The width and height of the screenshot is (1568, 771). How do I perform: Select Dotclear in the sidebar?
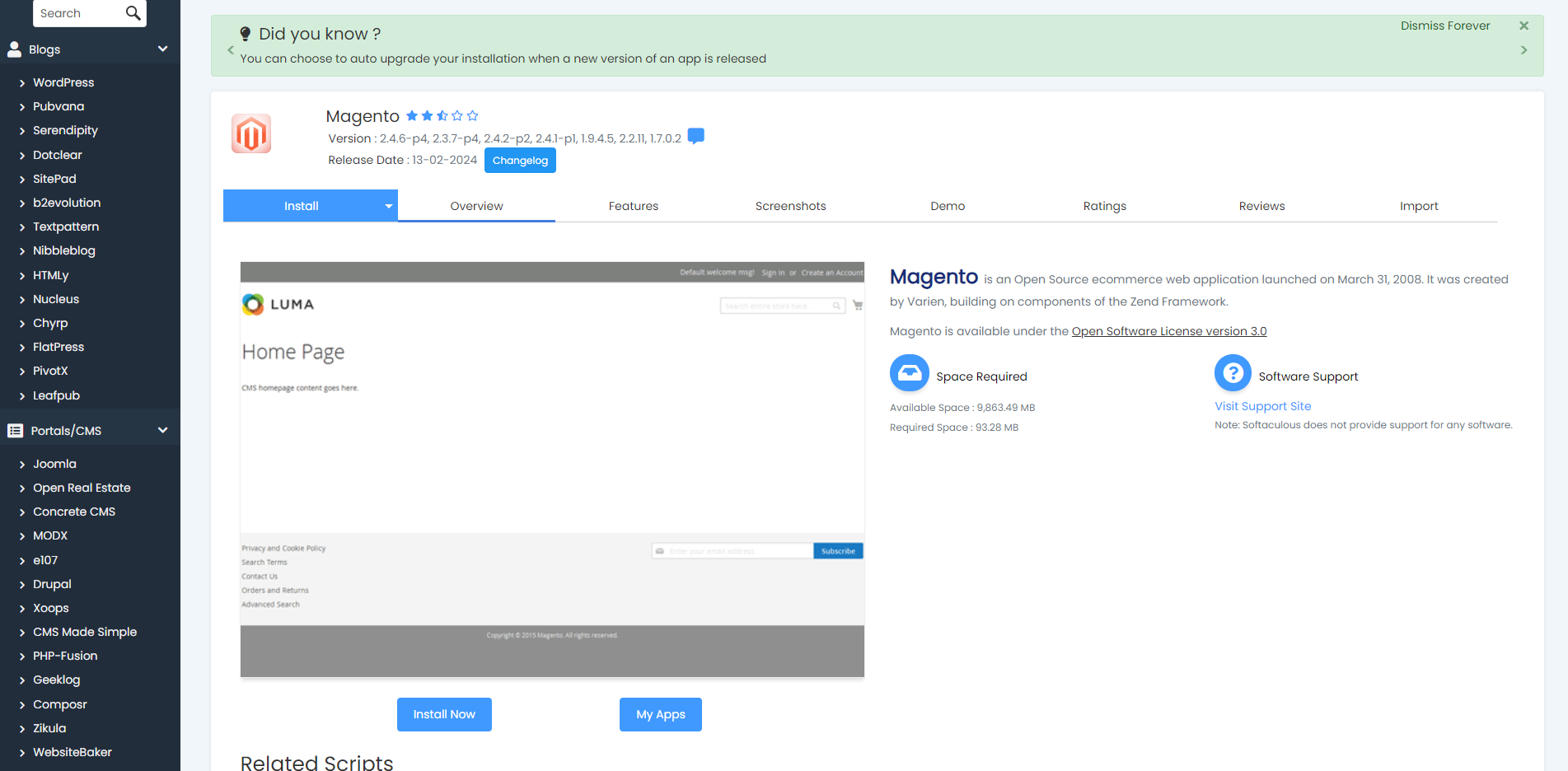coord(58,155)
